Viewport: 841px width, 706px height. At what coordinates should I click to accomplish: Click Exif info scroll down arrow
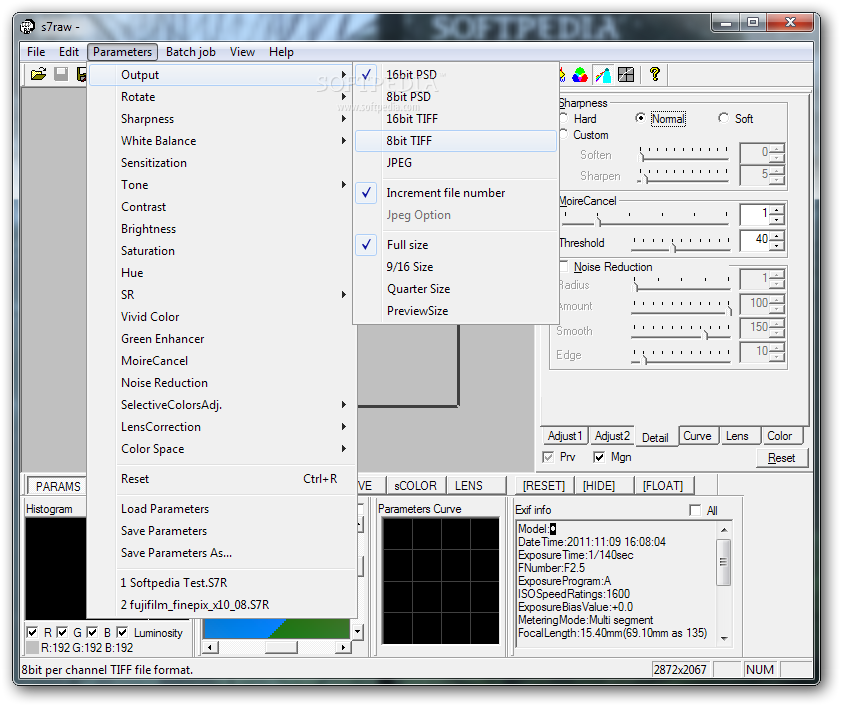pyautogui.click(x=724, y=638)
